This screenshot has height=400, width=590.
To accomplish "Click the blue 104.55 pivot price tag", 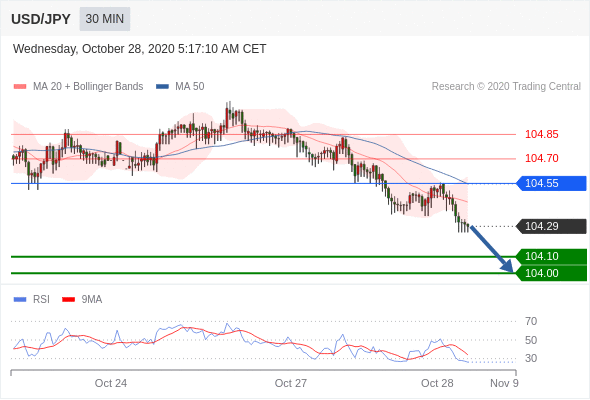I will tap(551, 183).
